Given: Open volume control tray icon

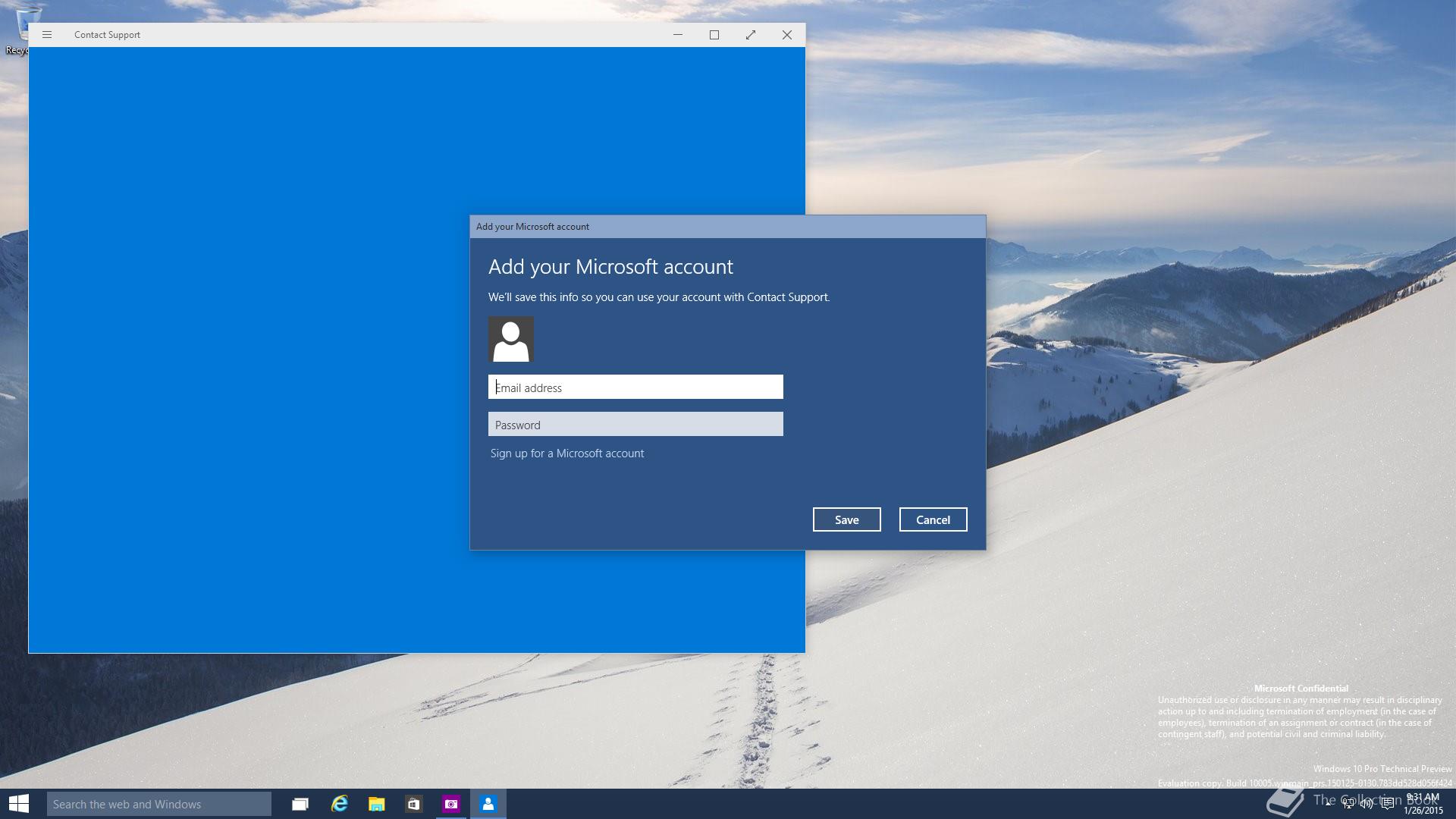Looking at the screenshot, I should click(x=1367, y=804).
